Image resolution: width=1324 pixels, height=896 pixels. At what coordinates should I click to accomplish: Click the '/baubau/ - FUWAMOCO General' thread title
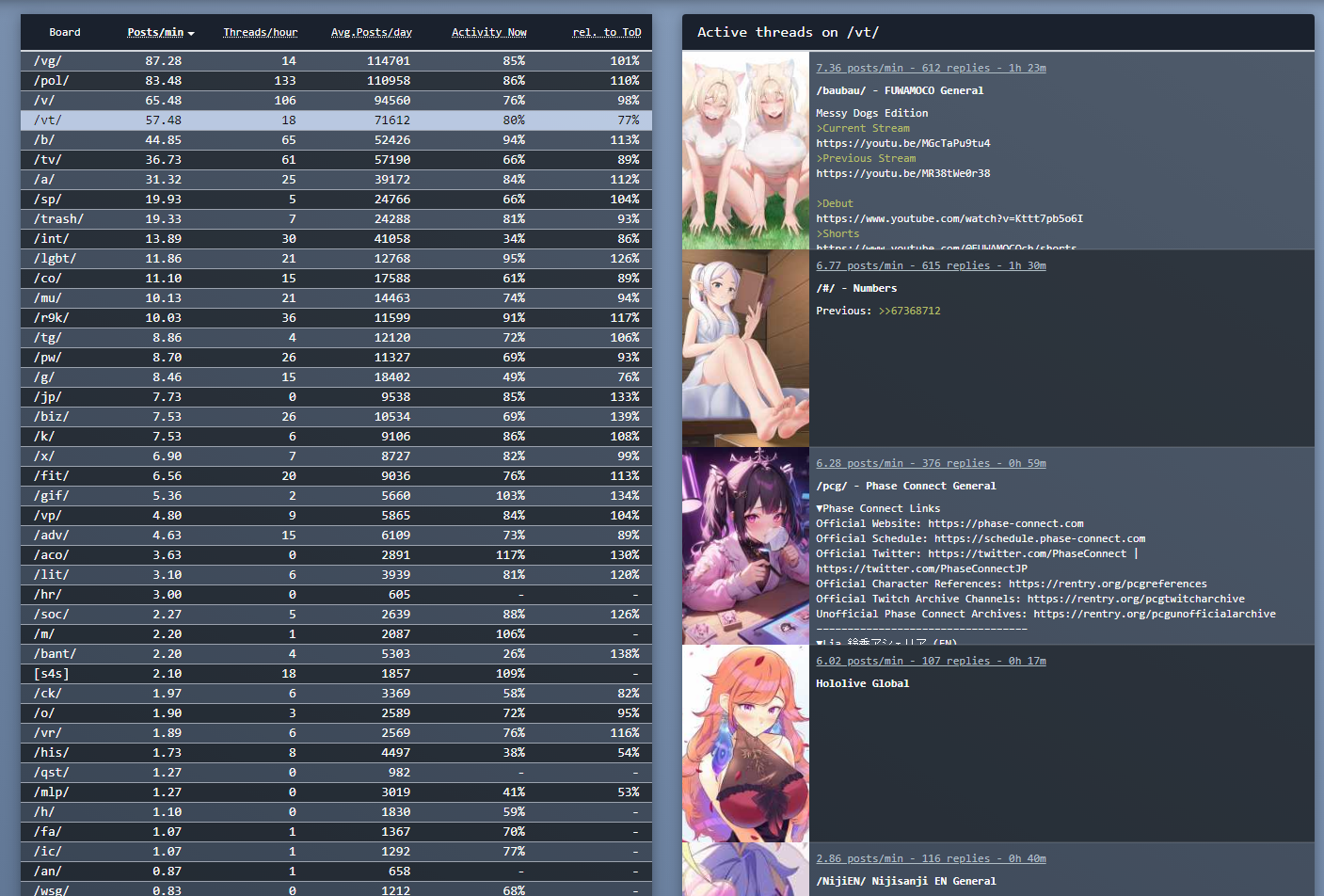click(x=900, y=90)
